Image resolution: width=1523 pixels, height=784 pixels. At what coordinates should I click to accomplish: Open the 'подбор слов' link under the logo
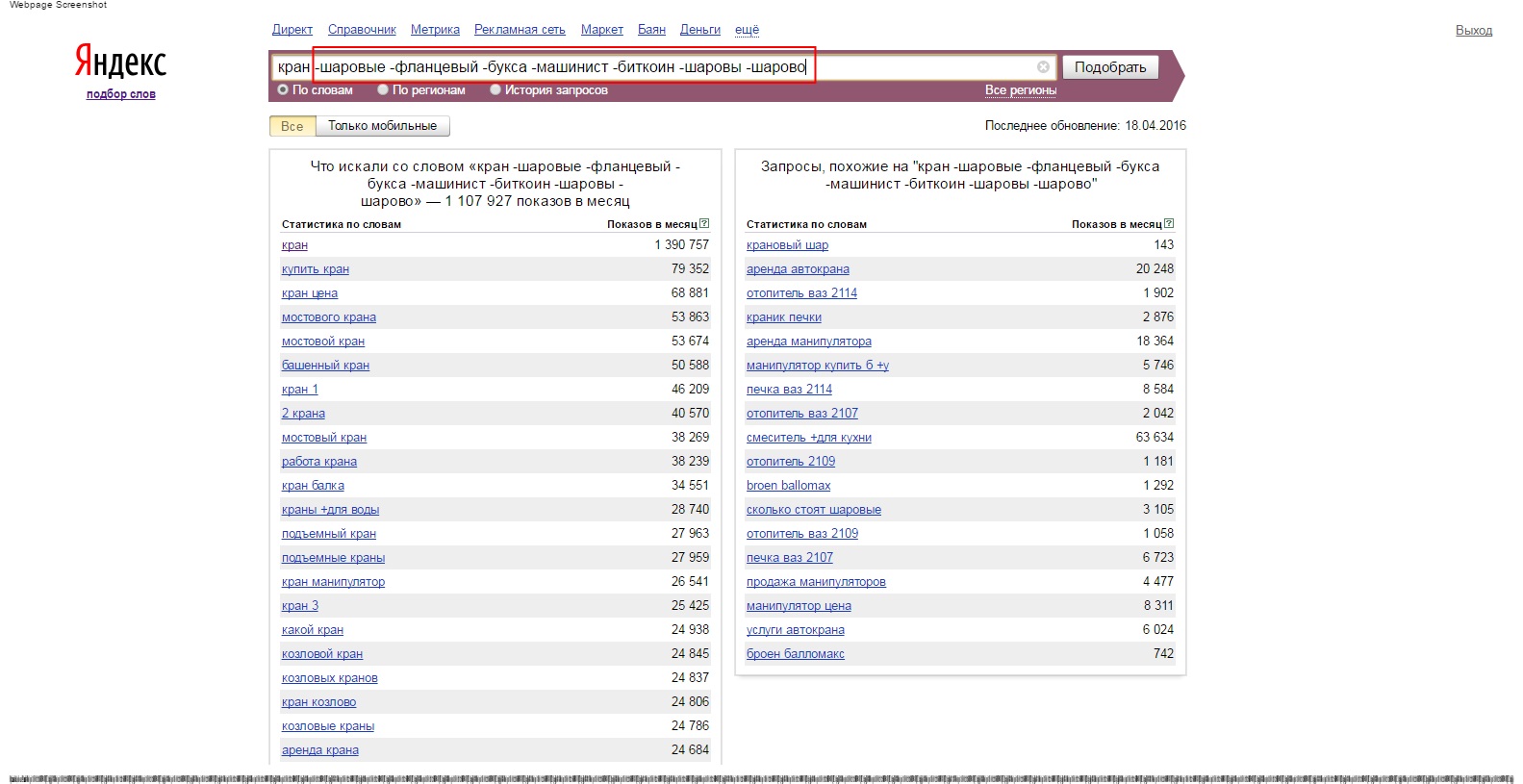[x=121, y=94]
